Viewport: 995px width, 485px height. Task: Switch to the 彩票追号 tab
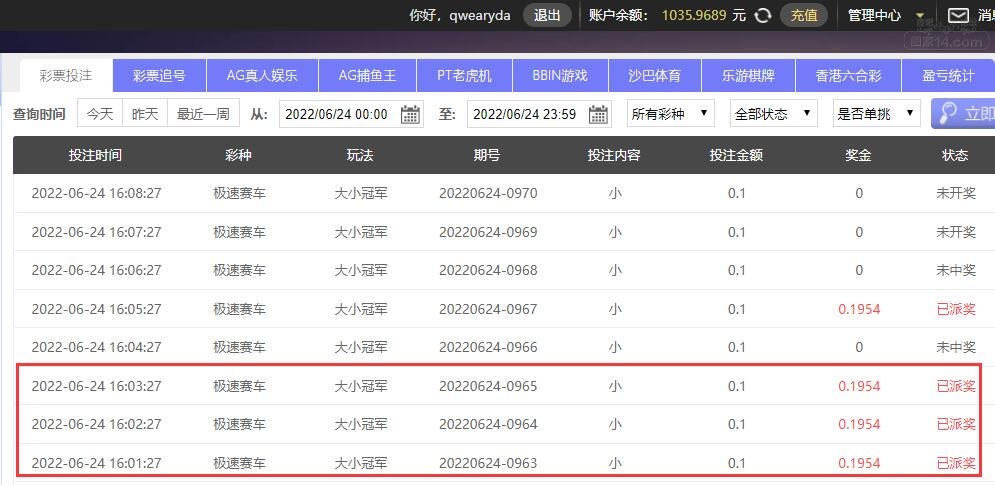click(x=159, y=76)
